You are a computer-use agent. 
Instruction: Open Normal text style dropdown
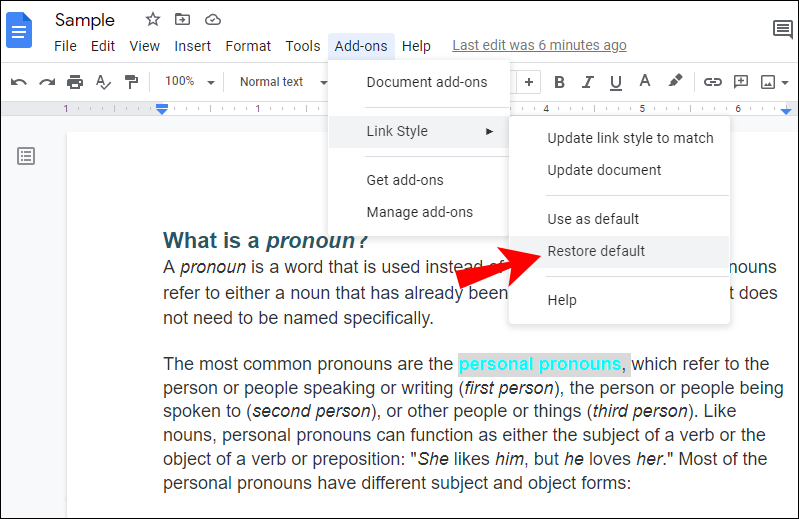pyautogui.click(x=283, y=82)
